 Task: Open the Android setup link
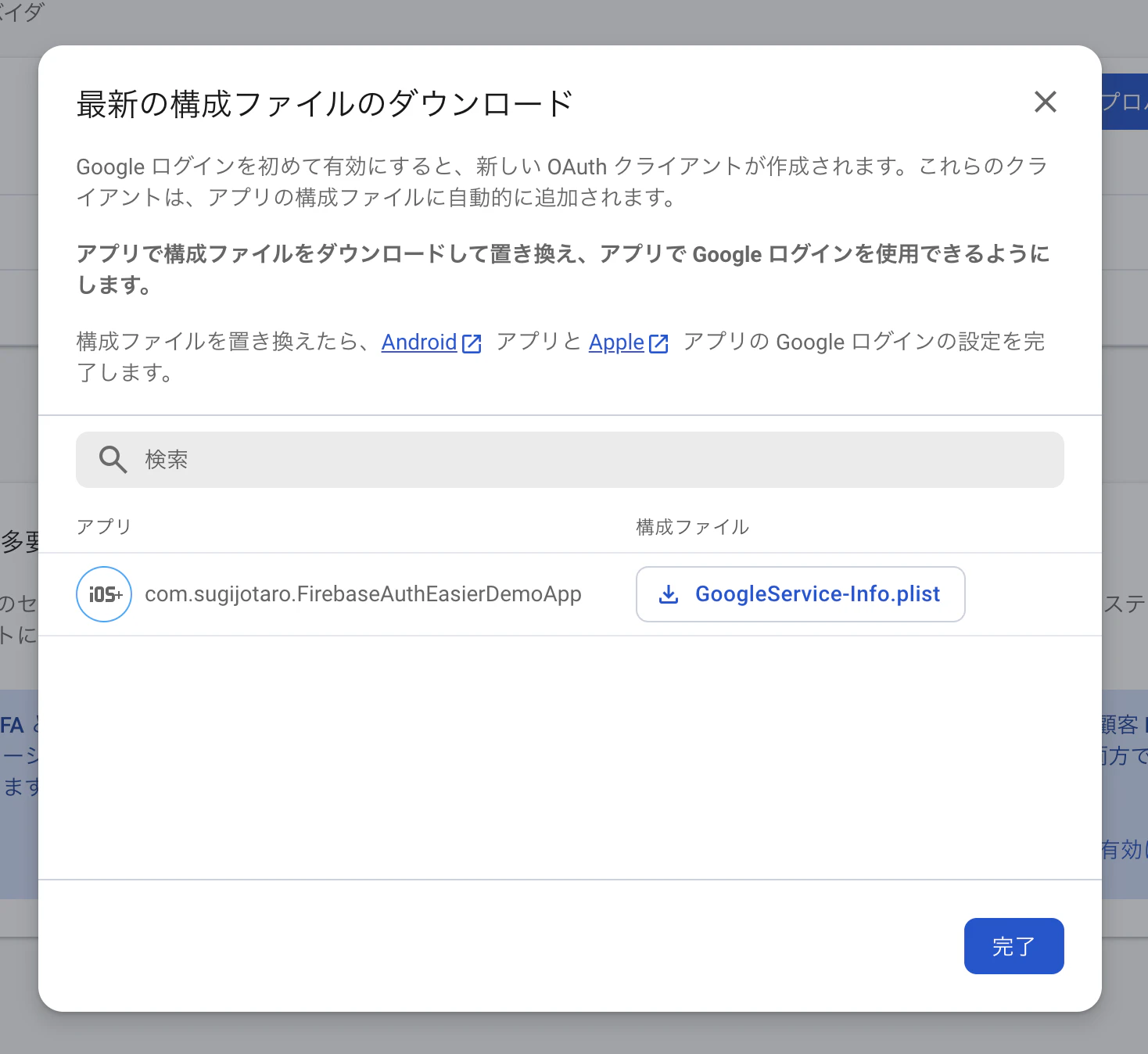coord(419,342)
